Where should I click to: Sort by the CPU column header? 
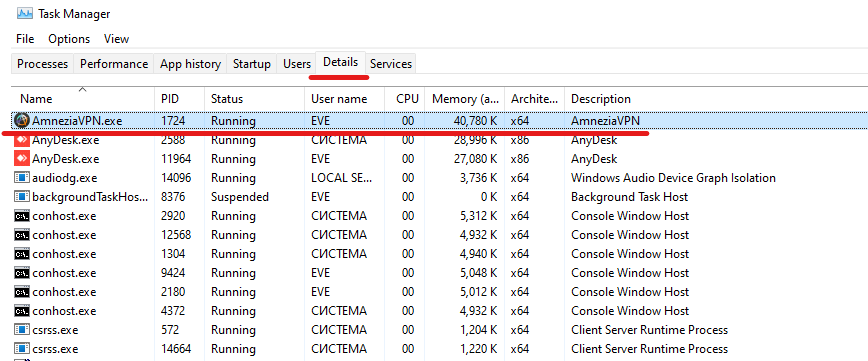click(x=405, y=99)
